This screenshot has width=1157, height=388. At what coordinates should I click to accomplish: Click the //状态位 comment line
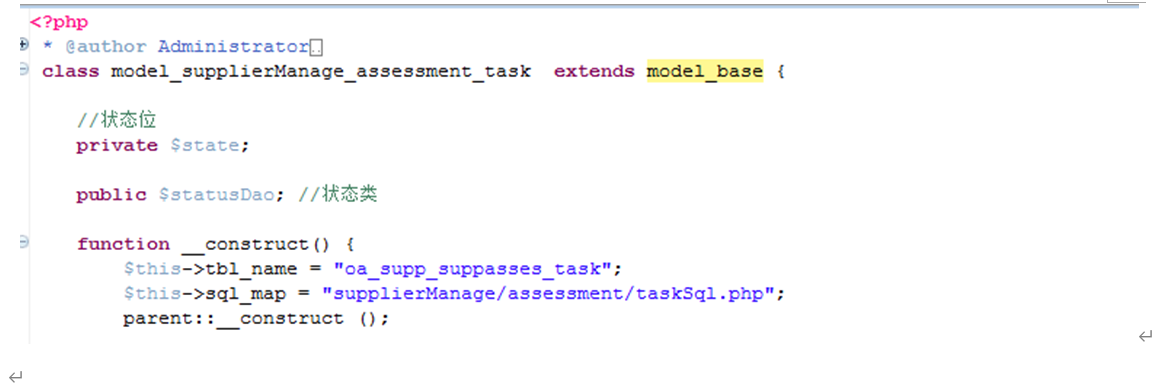(117, 119)
